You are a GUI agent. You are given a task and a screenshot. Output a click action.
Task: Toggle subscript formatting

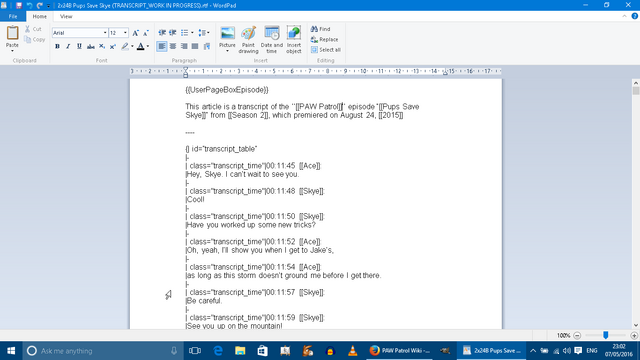(102, 47)
